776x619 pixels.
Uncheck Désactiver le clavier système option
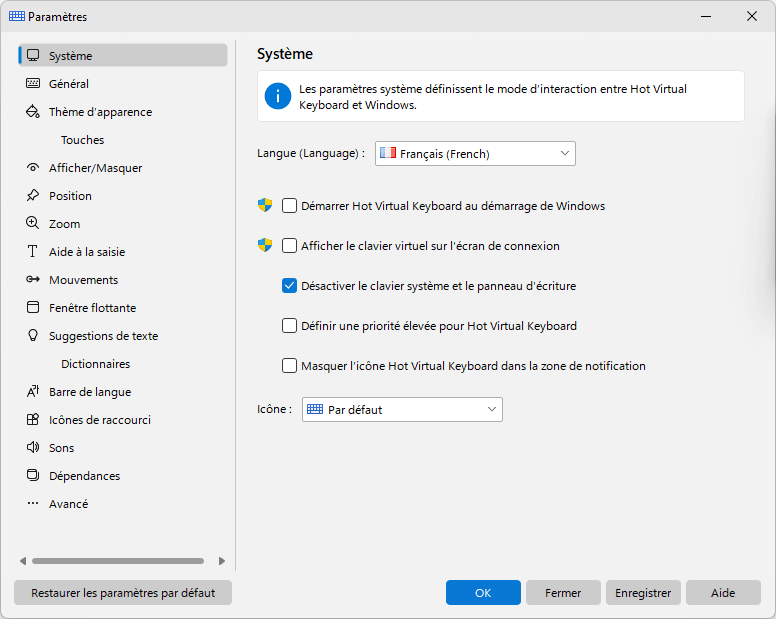289,286
